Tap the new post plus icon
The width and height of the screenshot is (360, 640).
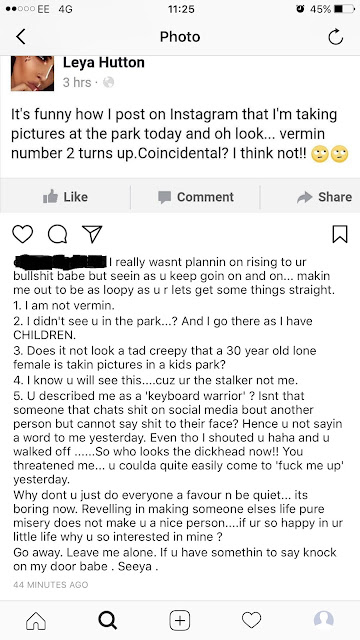pos(180,620)
